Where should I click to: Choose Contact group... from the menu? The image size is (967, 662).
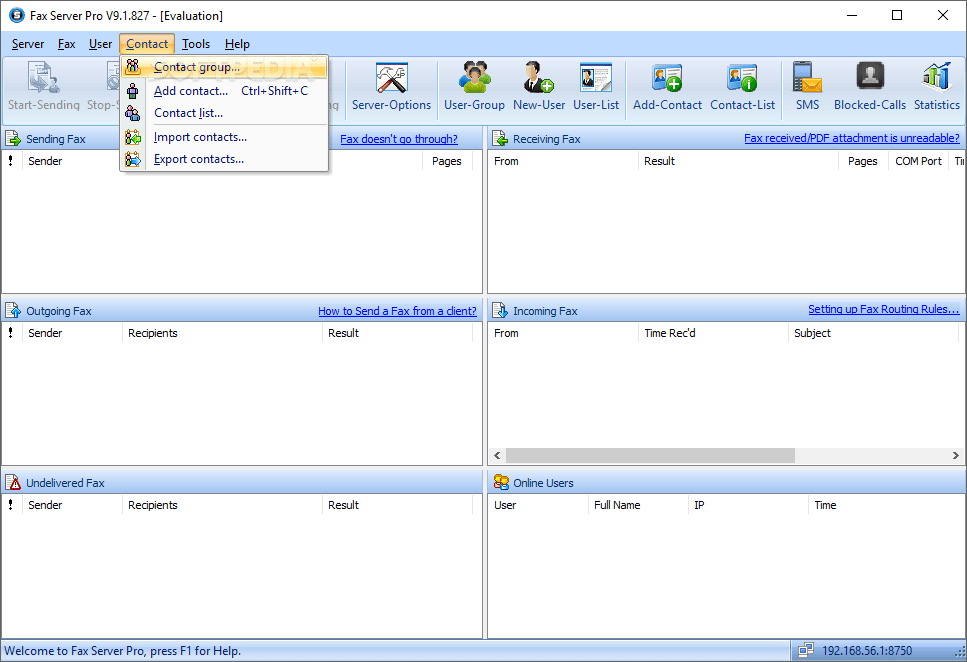point(224,67)
